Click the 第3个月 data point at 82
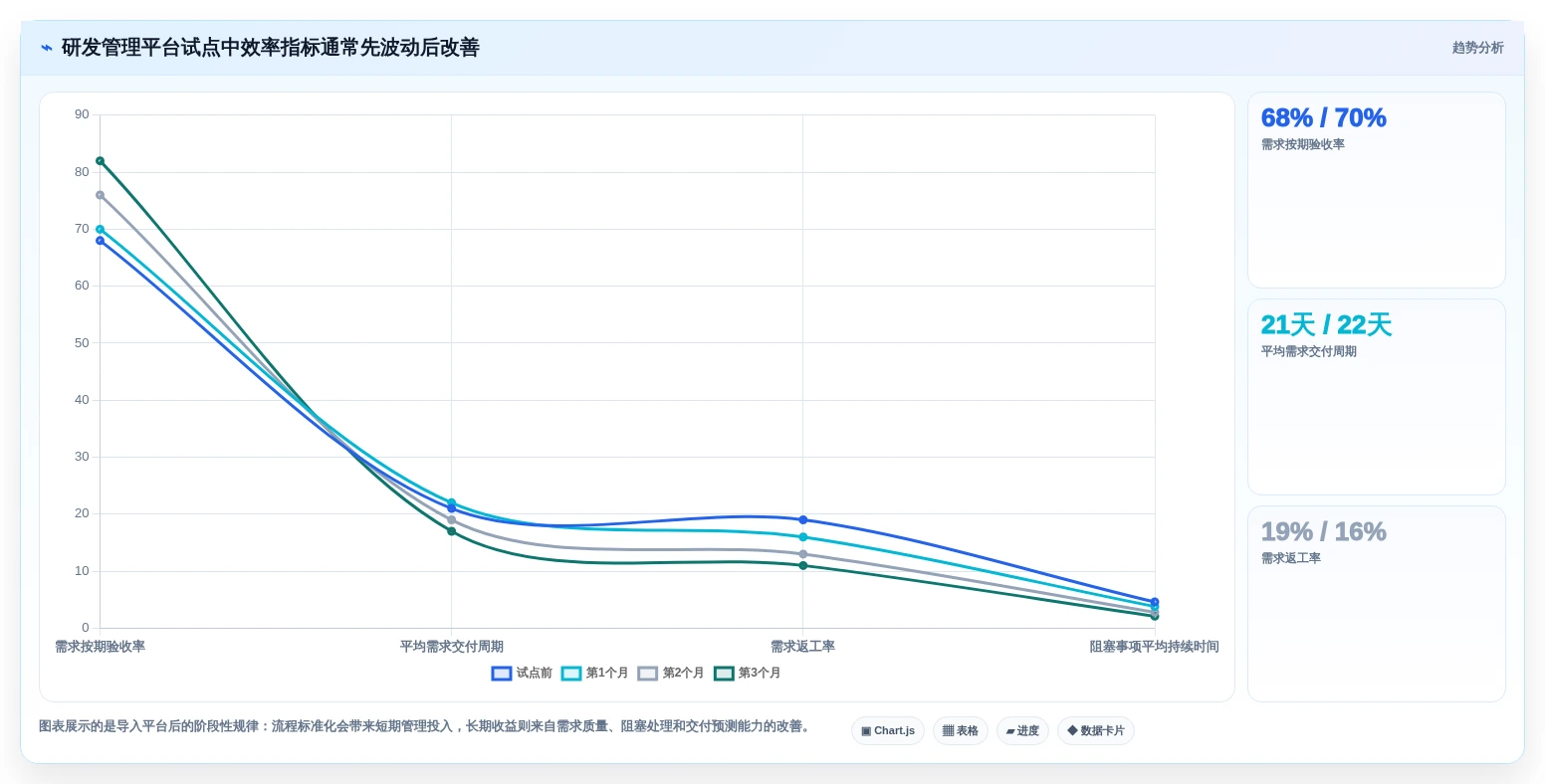This screenshot has height=784, width=1545. (100, 161)
